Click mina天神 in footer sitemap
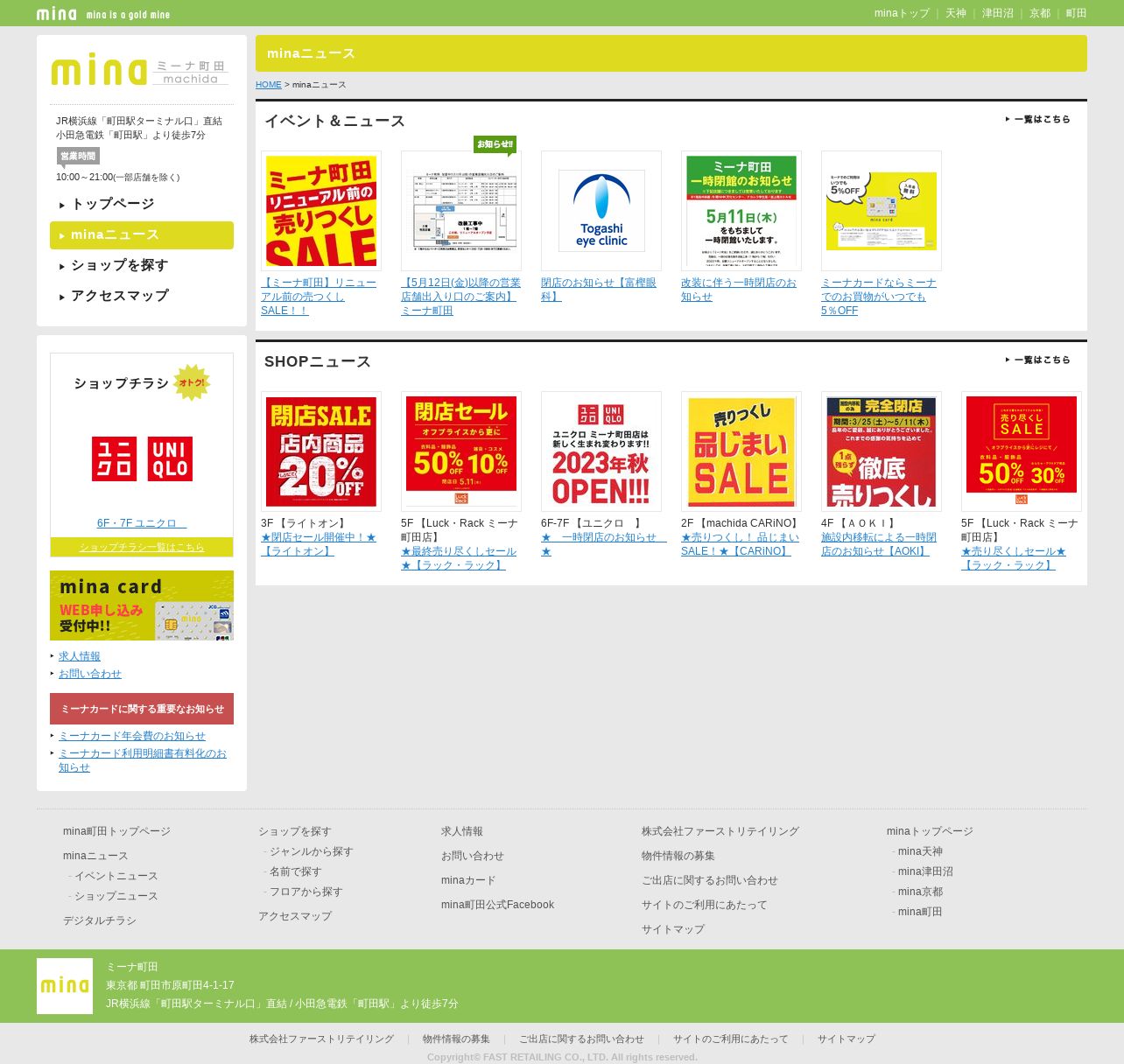The width and height of the screenshot is (1124, 1064). click(920, 851)
